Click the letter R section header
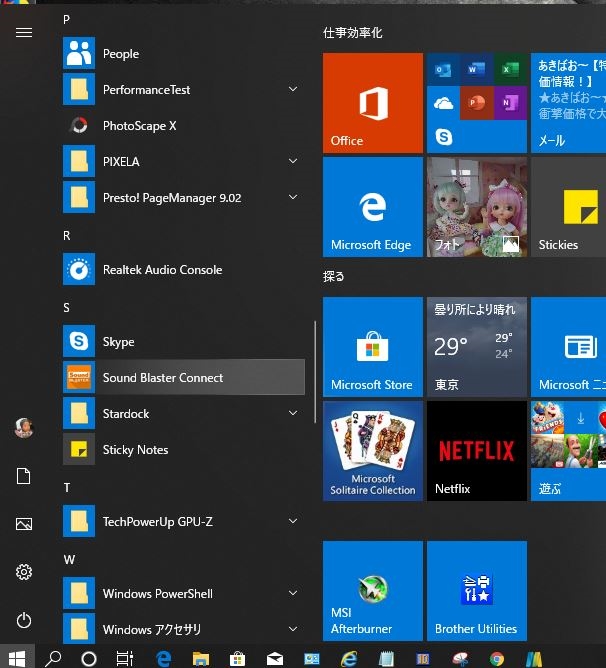 coord(66,236)
